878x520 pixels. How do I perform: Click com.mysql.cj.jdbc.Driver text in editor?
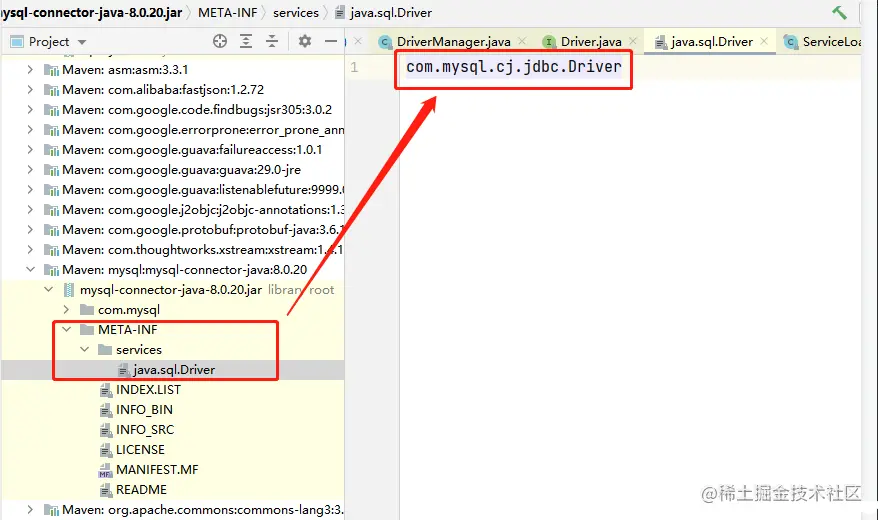(x=513, y=67)
